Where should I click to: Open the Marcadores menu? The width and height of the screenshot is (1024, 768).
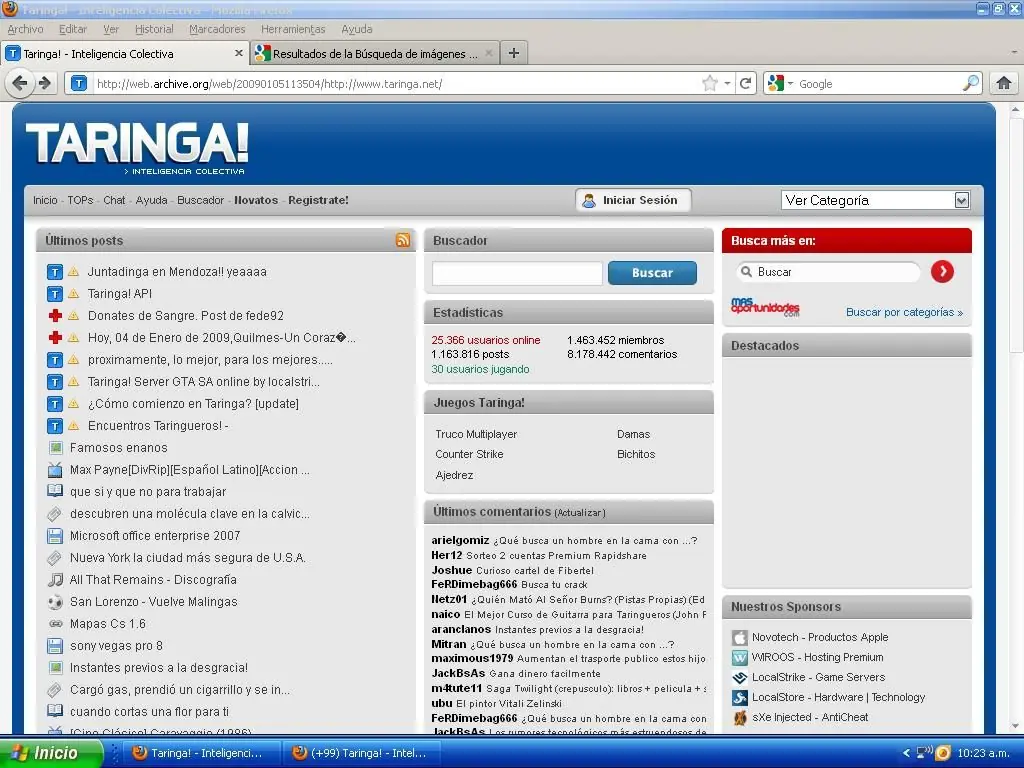(x=217, y=29)
